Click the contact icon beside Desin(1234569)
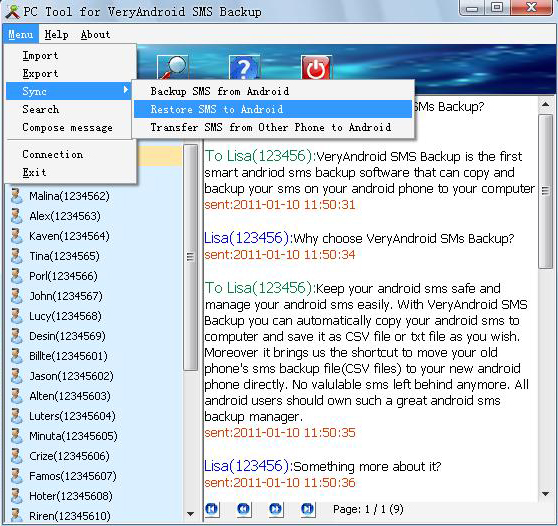This screenshot has width=558, height=526. [16, 336]
